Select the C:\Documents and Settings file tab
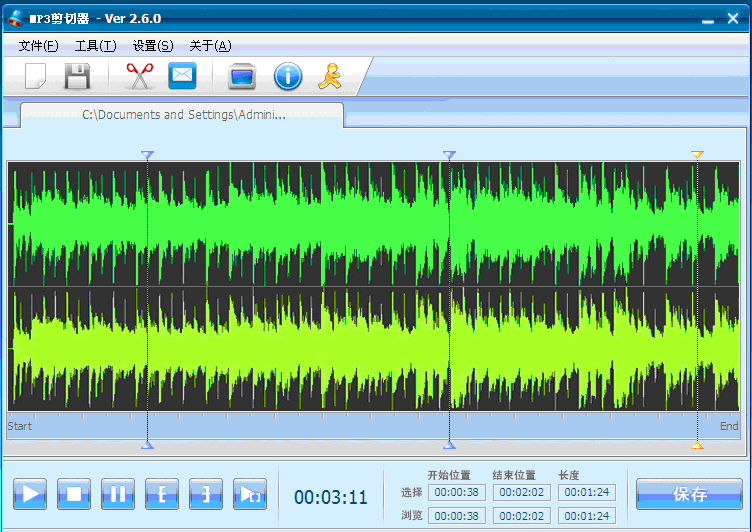The image size is (752, 532). click(x=182, y=115)
